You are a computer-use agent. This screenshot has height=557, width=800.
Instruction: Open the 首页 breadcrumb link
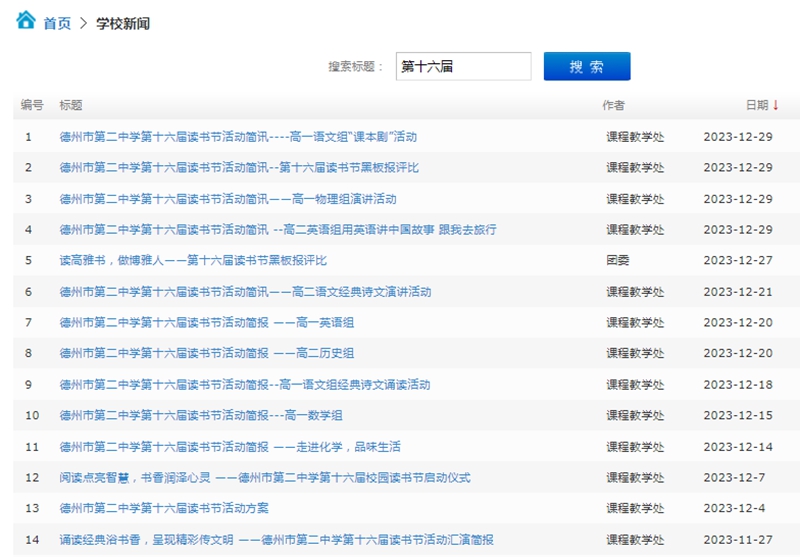click(x=57, y=23)
